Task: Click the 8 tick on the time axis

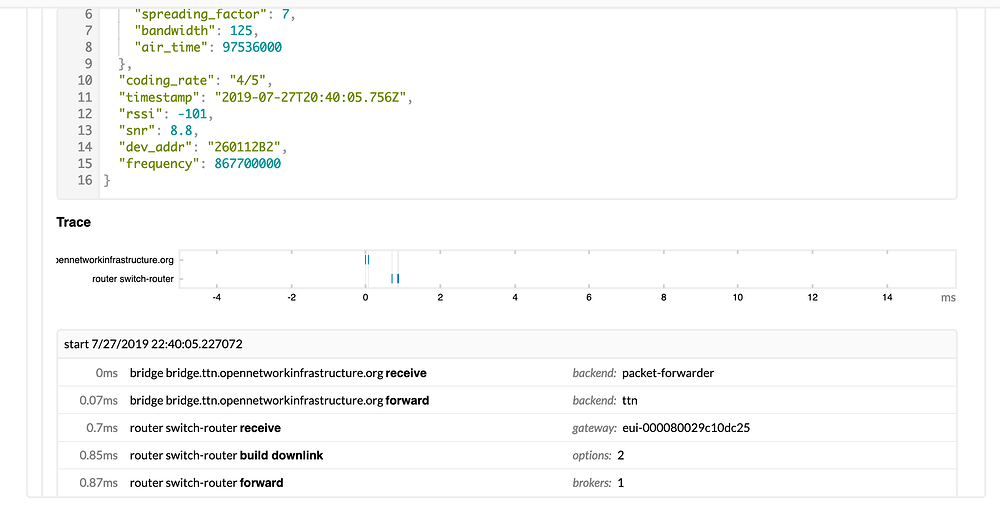Action: tap(663, 297)
